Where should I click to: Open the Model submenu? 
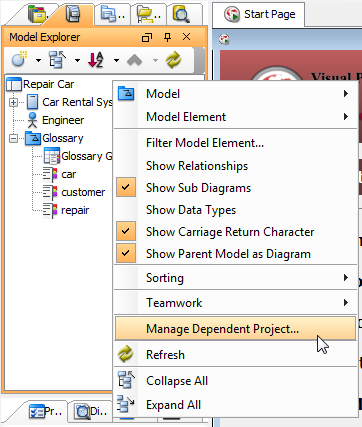pos(235,94)
